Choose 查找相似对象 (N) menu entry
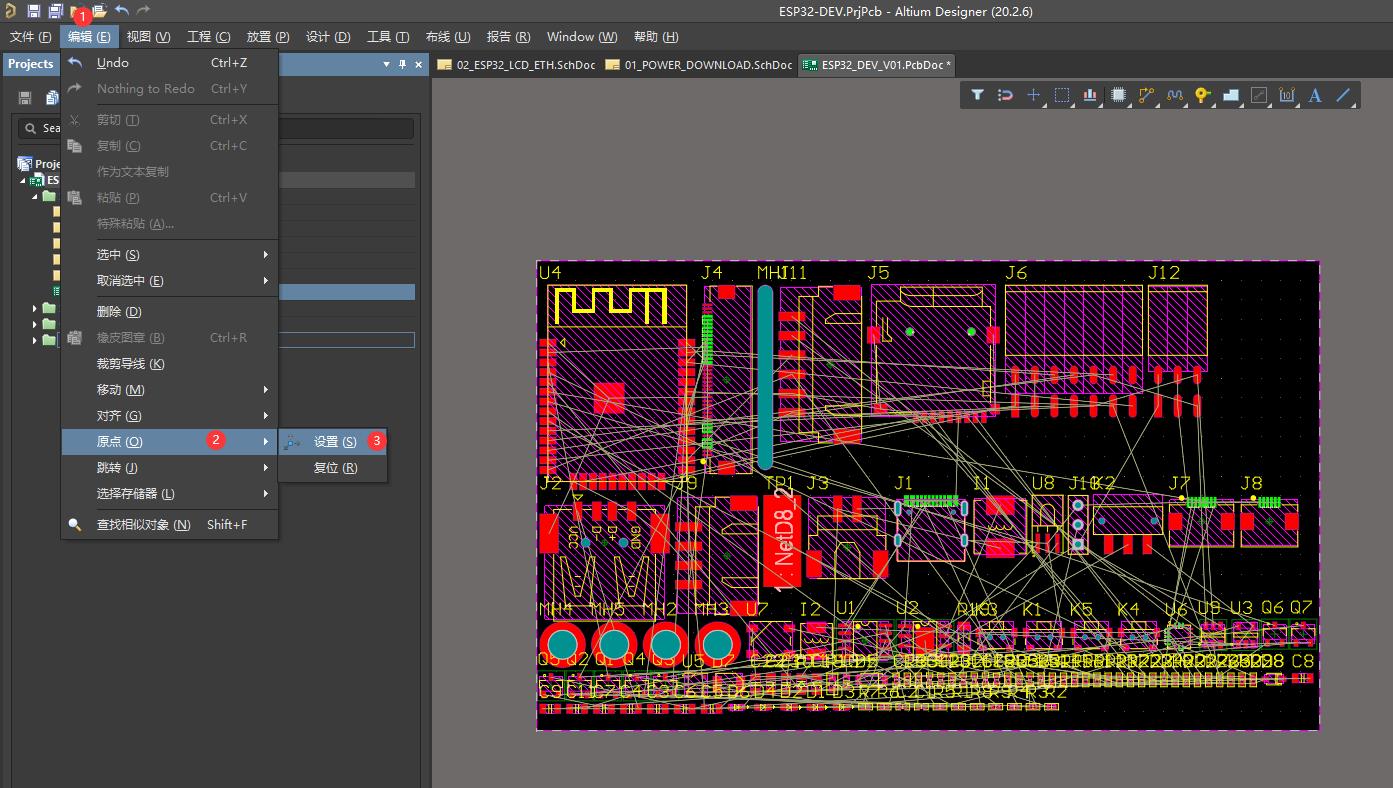This screenshot has width=1393, height=788. tap(170, 524)
